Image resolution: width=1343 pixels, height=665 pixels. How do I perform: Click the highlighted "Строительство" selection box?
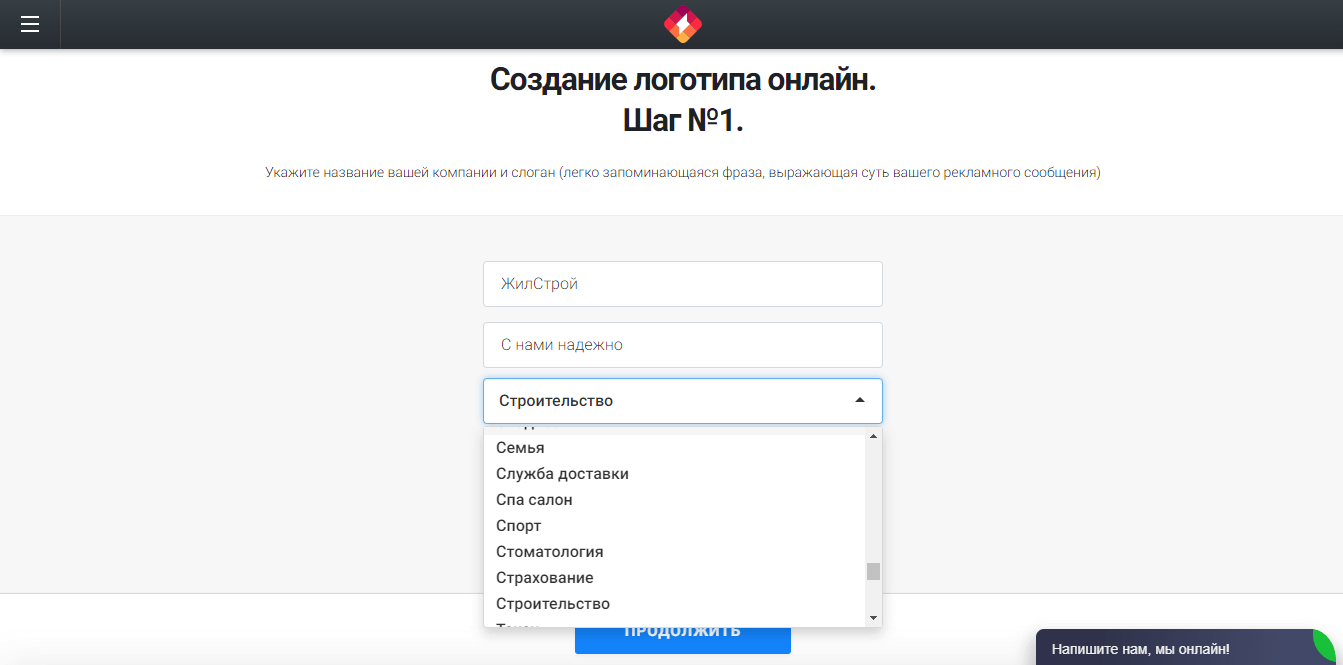pos(683,400)
